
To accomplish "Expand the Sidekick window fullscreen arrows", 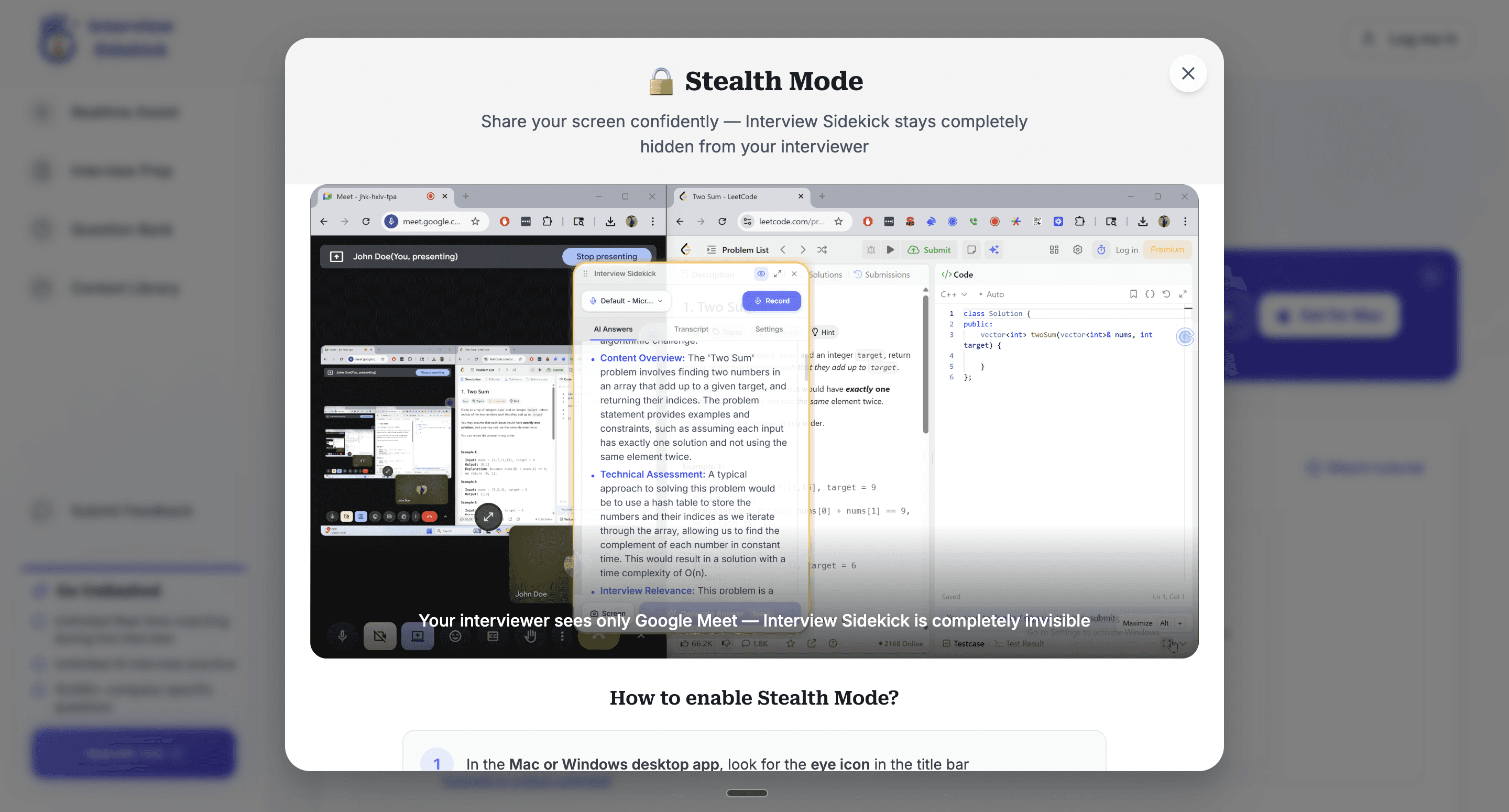I will 778,273.
